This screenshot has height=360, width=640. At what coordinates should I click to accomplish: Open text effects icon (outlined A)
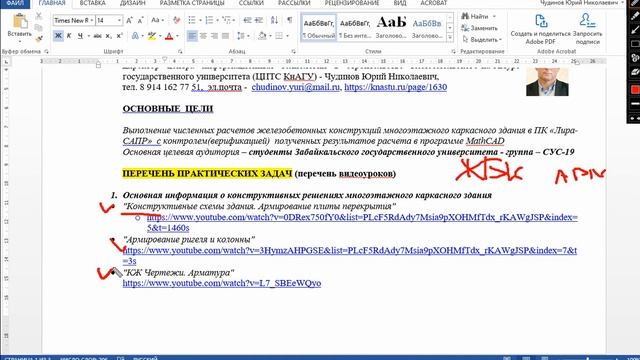pyautogui.click(x=135, y=36)
